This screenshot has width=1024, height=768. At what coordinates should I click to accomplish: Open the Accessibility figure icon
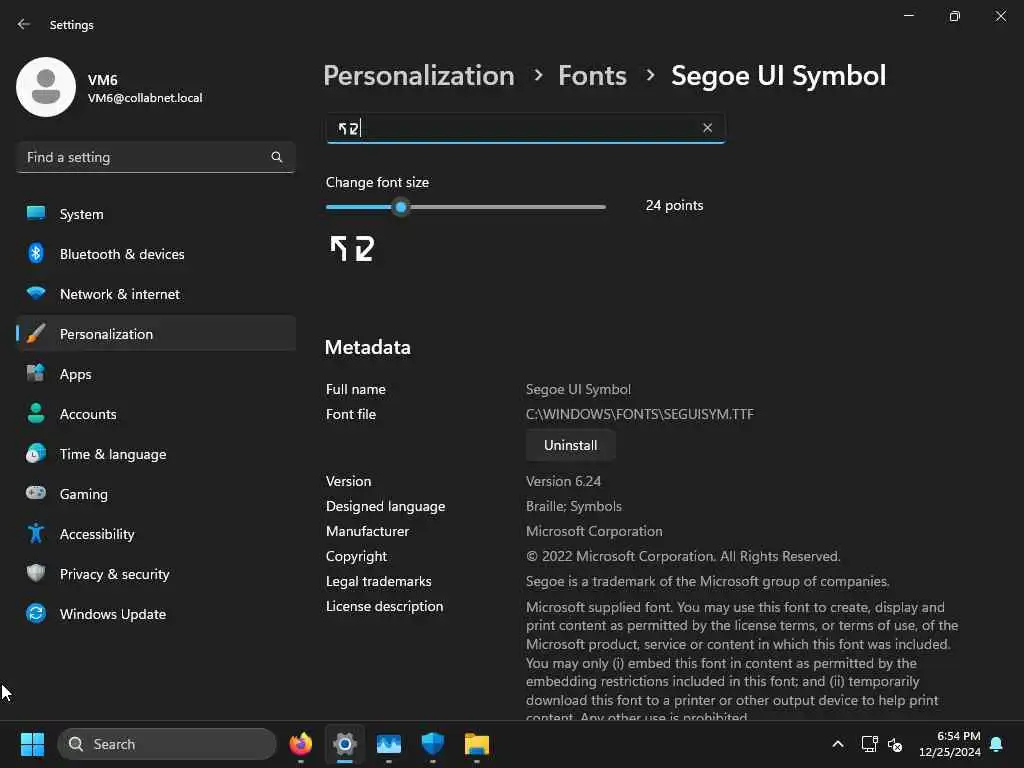[36, 534]
